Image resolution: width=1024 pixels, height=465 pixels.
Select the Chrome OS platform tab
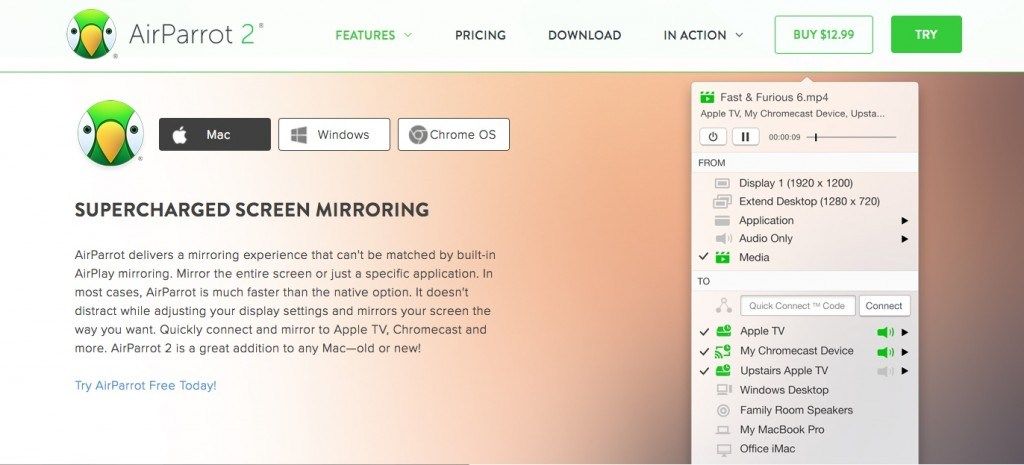pos(453,135)
